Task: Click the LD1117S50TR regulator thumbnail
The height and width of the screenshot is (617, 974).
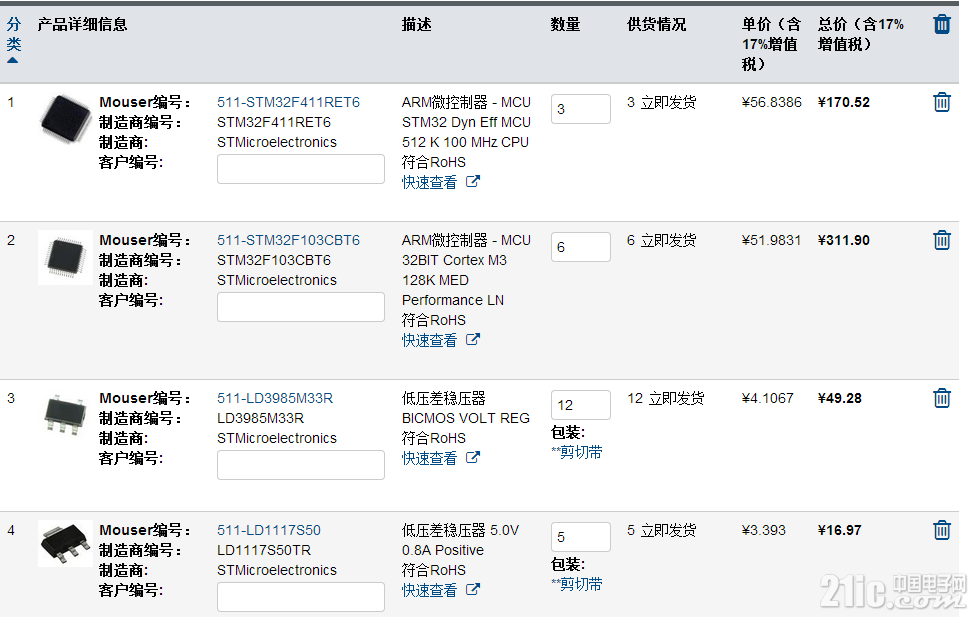Action: point(65,544)
